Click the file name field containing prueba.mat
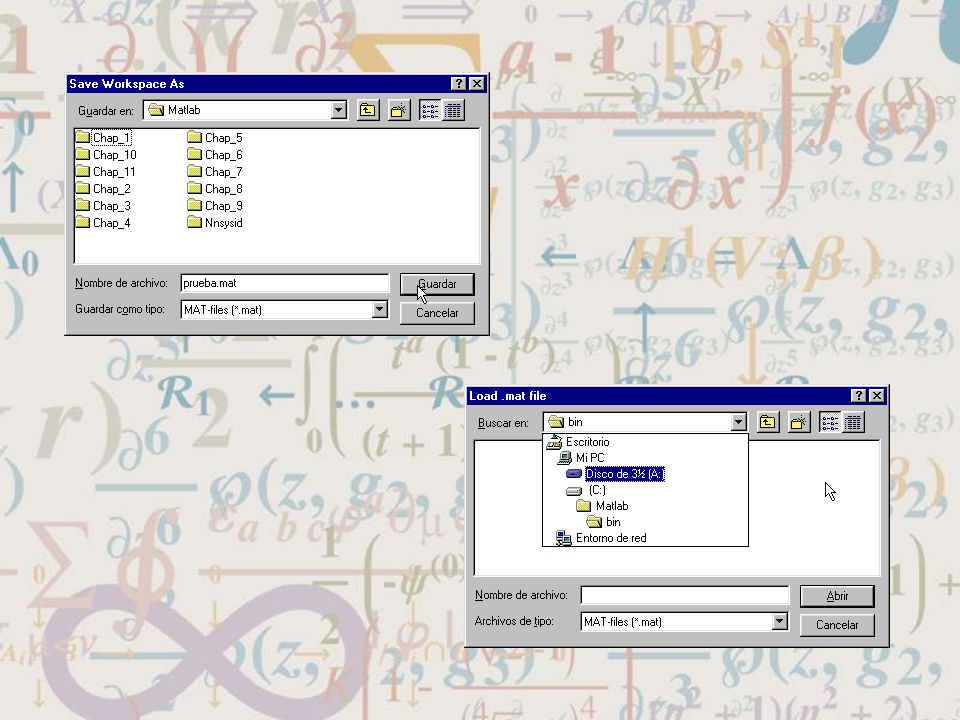The height and width of the screenshot is (720, 960). pyautogui.click(x=285, y=283)
